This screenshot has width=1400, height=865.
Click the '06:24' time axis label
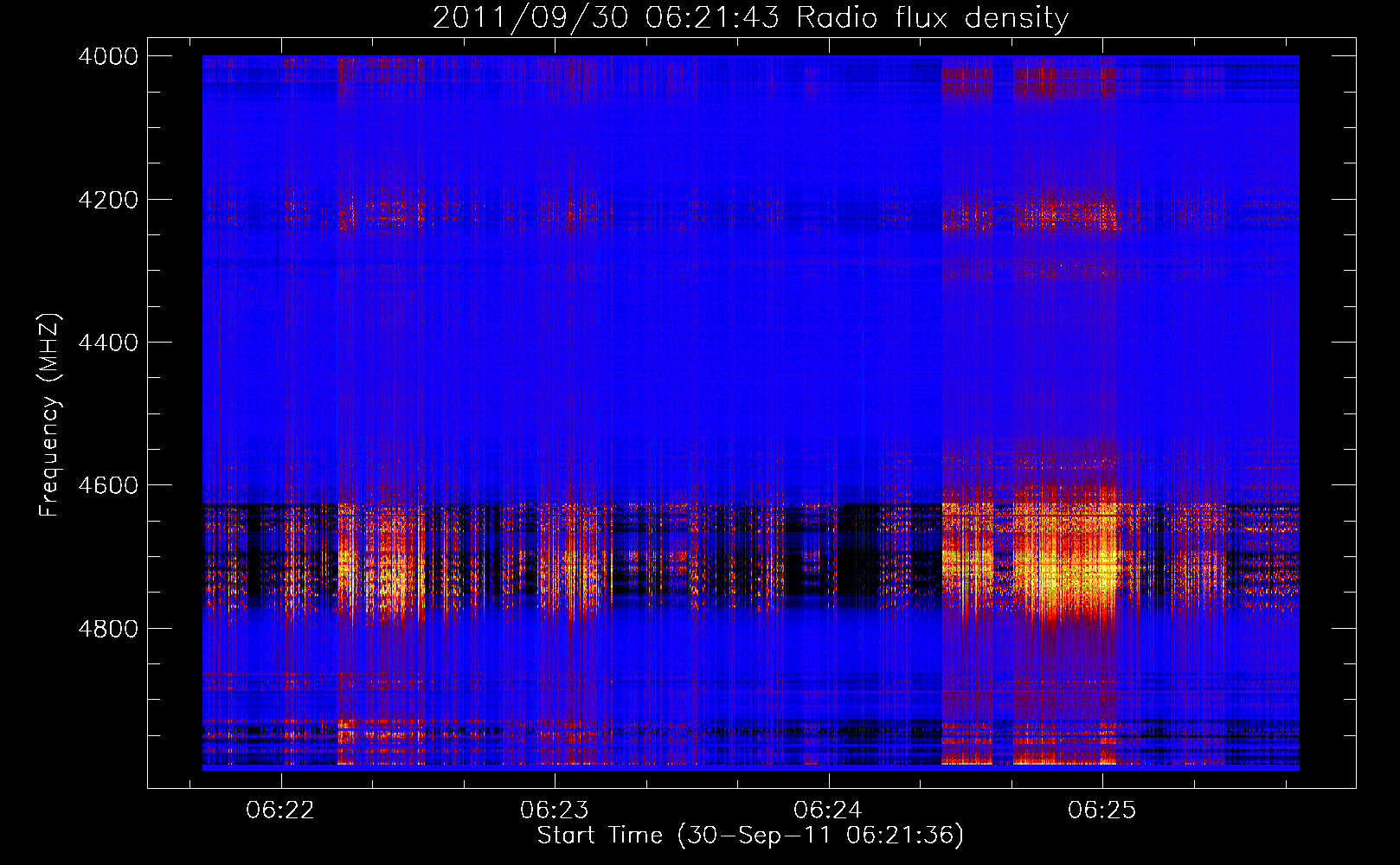point(828,810)
